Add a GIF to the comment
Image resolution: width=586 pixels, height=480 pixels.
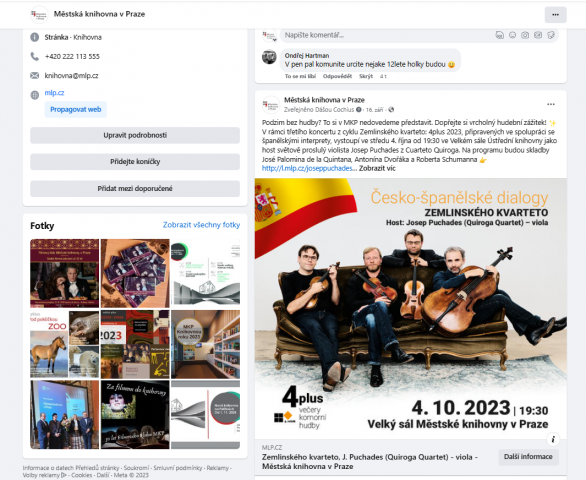538,35
